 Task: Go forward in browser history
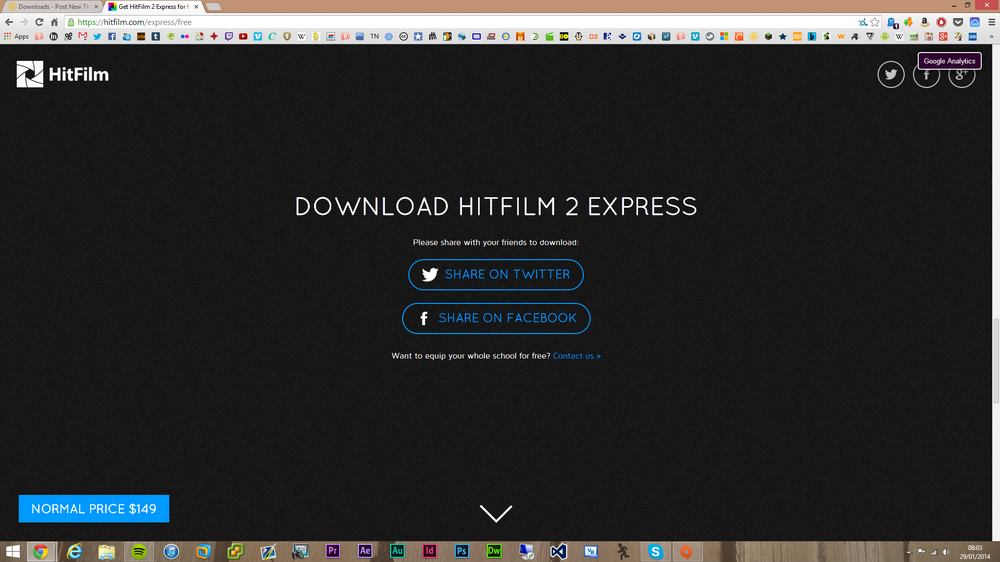click(x=24, y=22)
